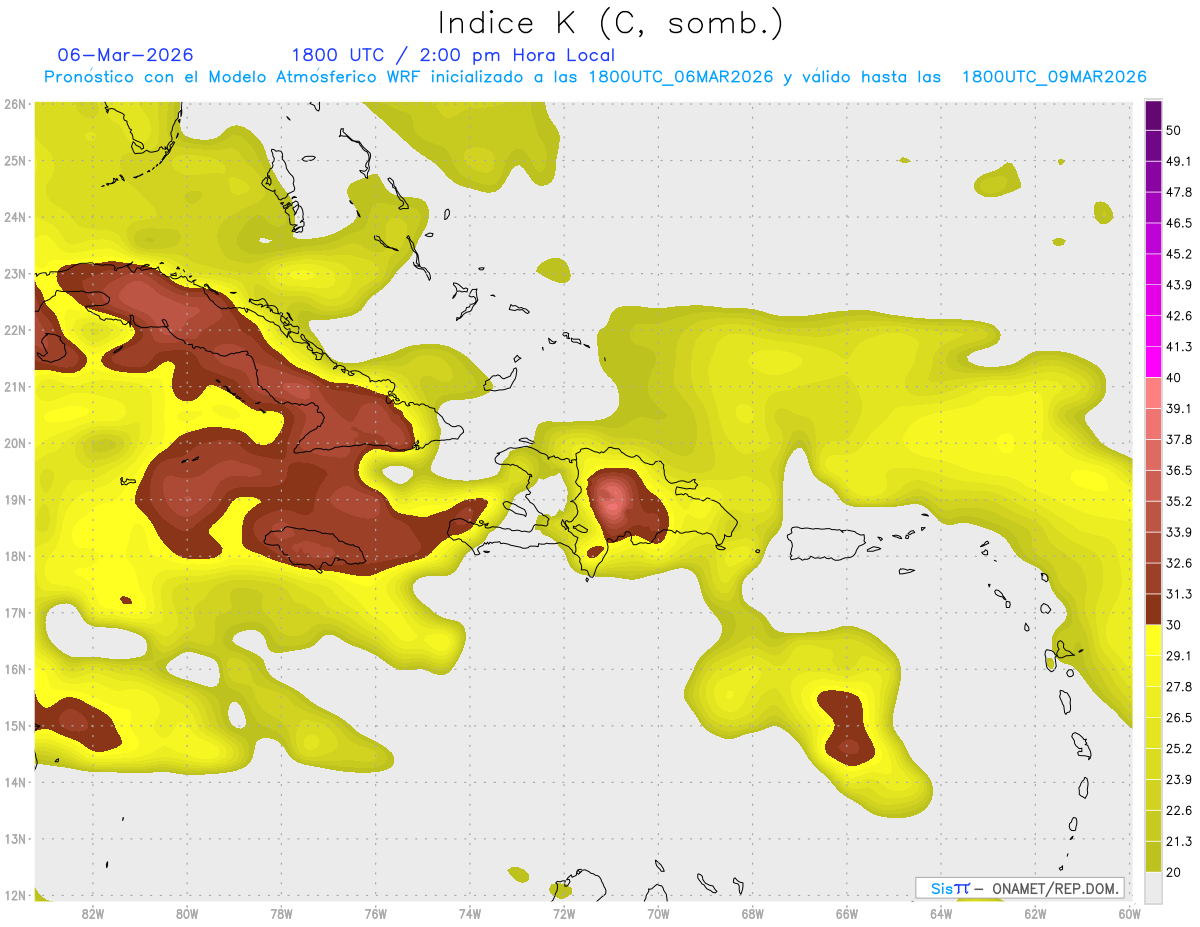This screenshot has width=1200, height=927.
Task: Click the "37.8" color scale label
Action: (x=1178, y=440)
